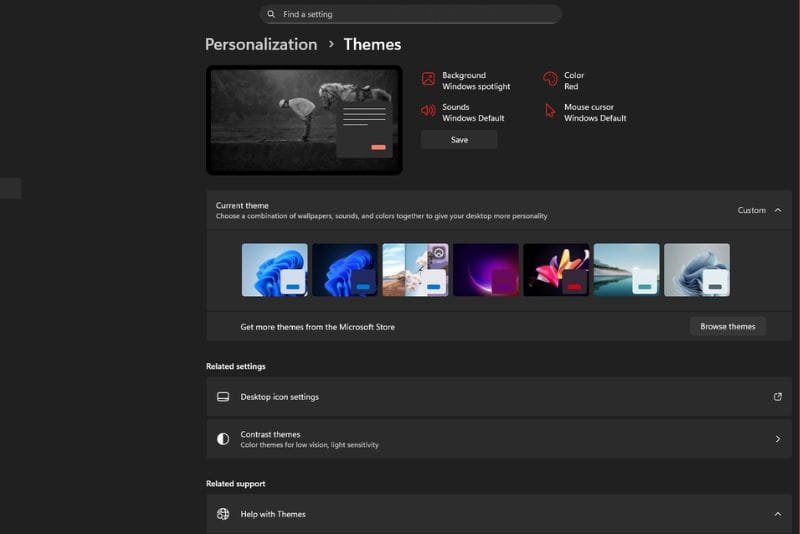The image size is (800, 534).
Task: Go back to Personalization breadcrumb
Action: 261,45
